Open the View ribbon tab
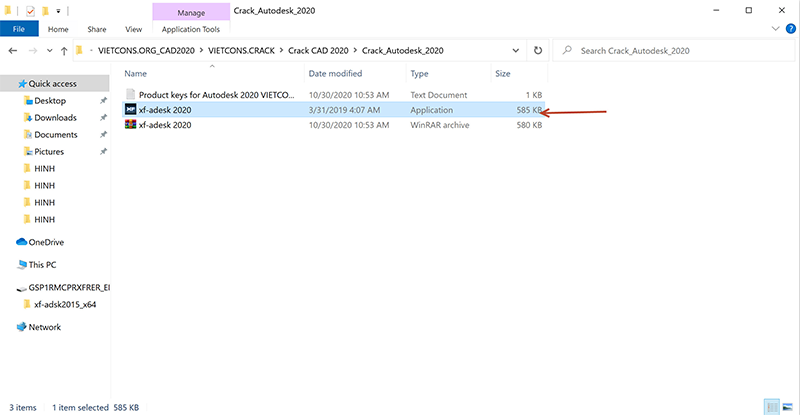Viewport: 800px width, 415px height. pos(134,29)
